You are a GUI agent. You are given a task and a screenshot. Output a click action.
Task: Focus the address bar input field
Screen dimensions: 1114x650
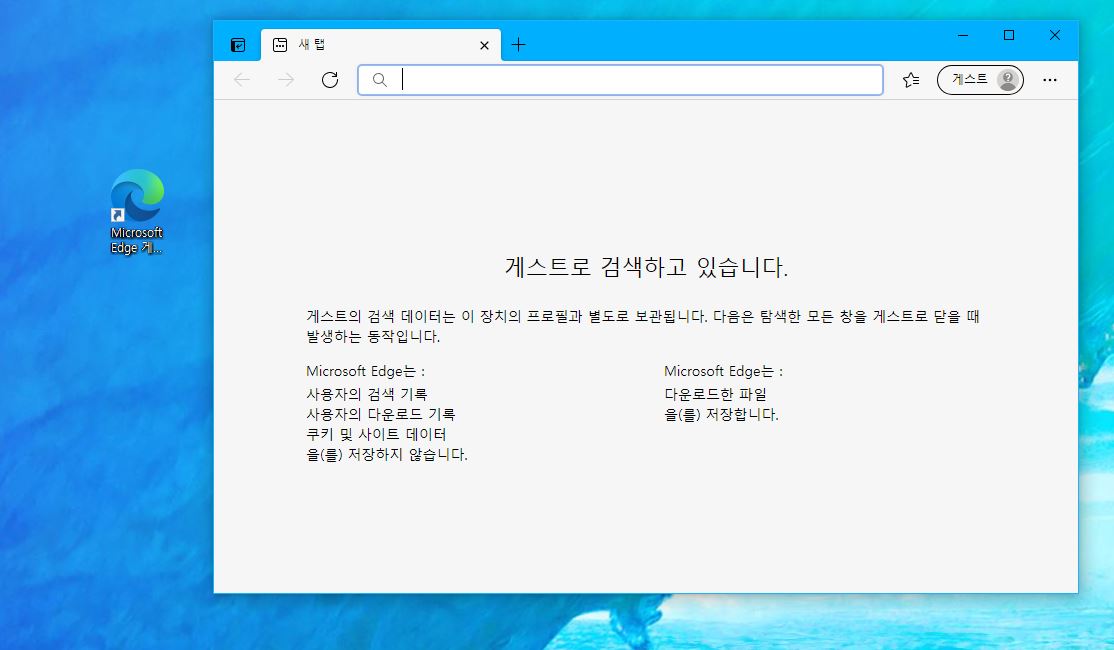click(620, 80)
